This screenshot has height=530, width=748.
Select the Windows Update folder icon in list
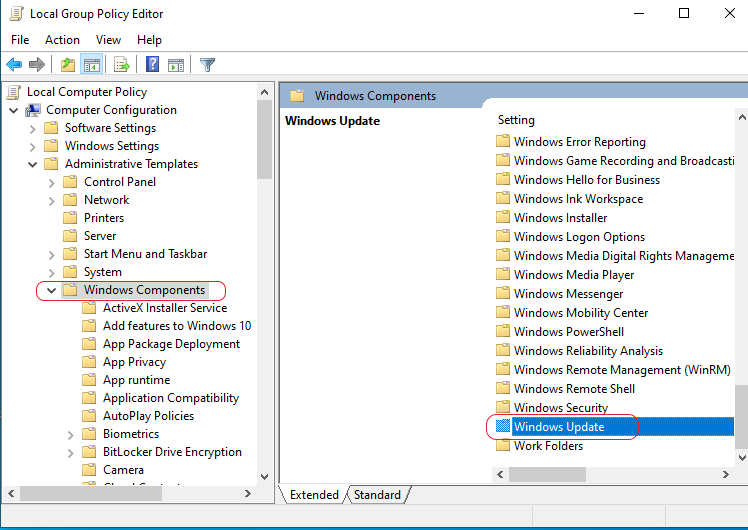pyautogui.click(x=503, y=426)
